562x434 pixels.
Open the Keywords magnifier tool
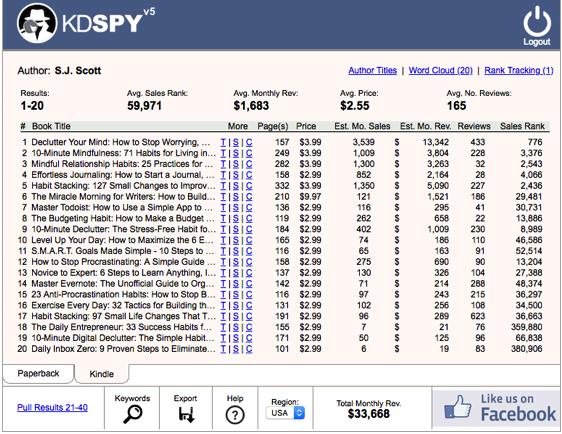[x=132, y=414]
